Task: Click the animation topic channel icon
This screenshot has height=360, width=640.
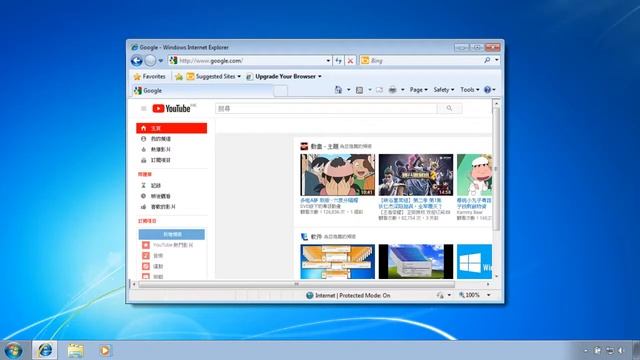Action: [x=304, y=146]
